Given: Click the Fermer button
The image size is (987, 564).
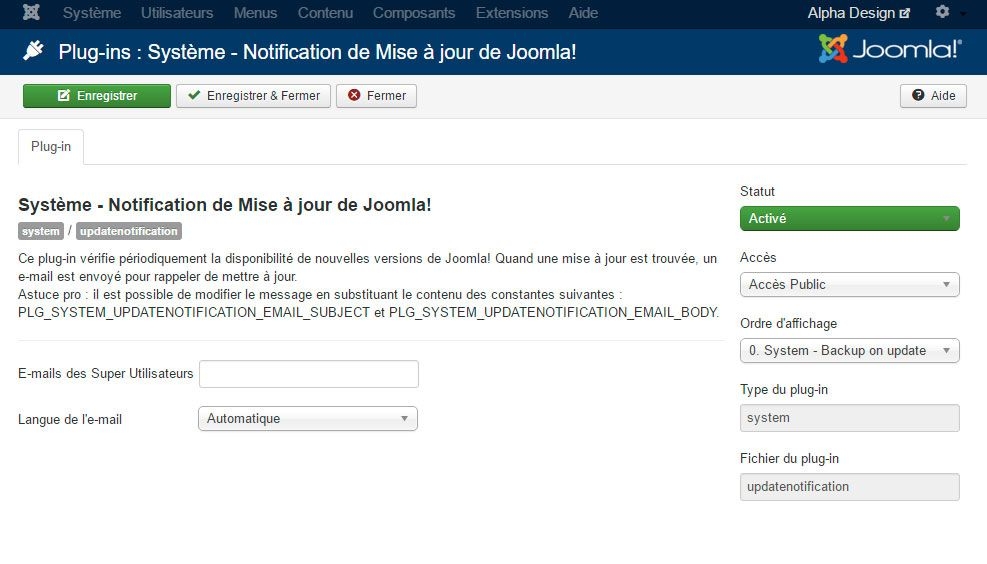Looking at the screenshot, I should coord(376,96).
